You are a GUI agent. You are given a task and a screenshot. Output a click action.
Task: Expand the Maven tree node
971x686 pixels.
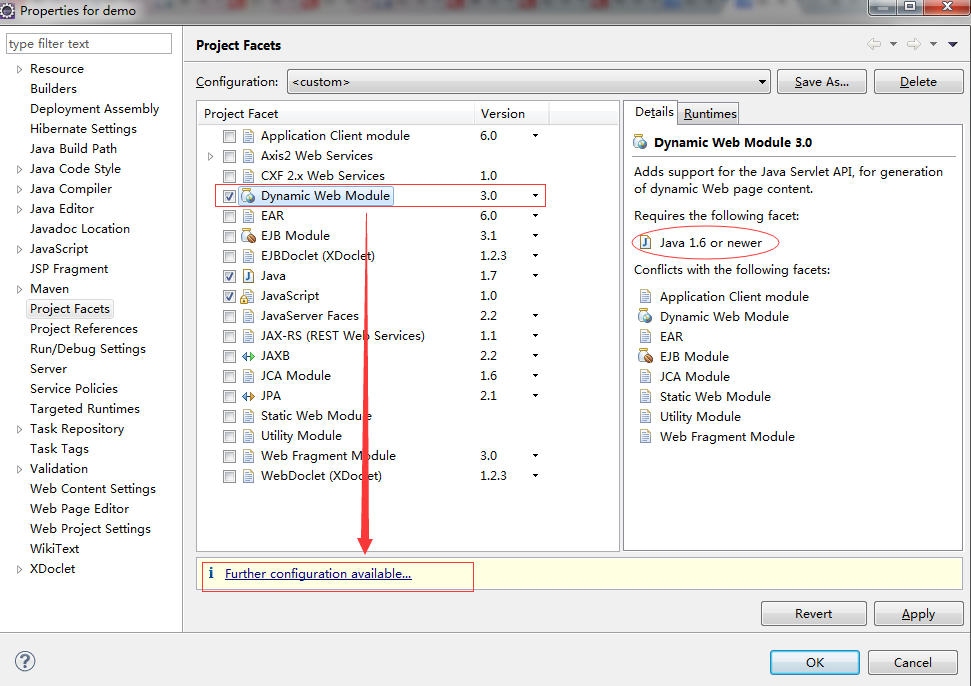pos(19,289)
